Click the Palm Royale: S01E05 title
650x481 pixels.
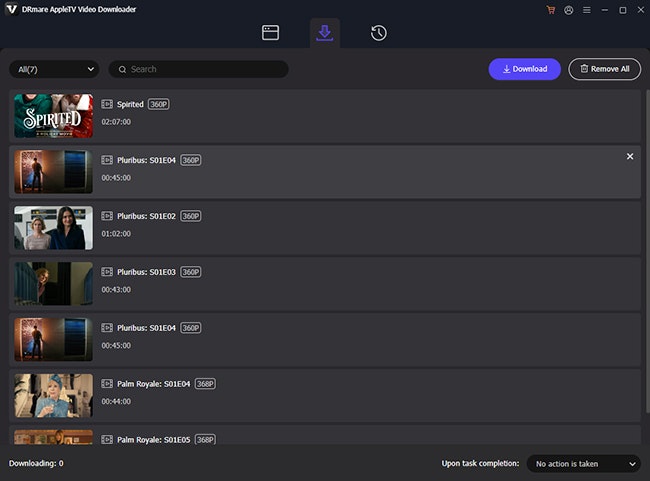coord(153,440)
